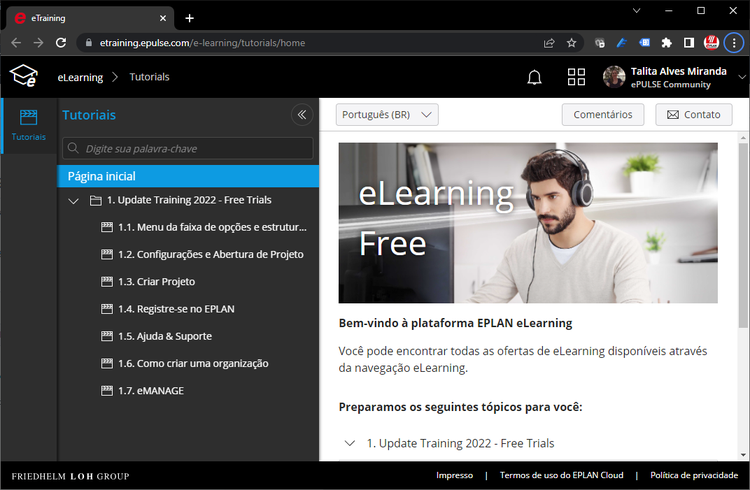Open the apps grid launcher
Screen dimensions: 750x490
click(576, 77)
